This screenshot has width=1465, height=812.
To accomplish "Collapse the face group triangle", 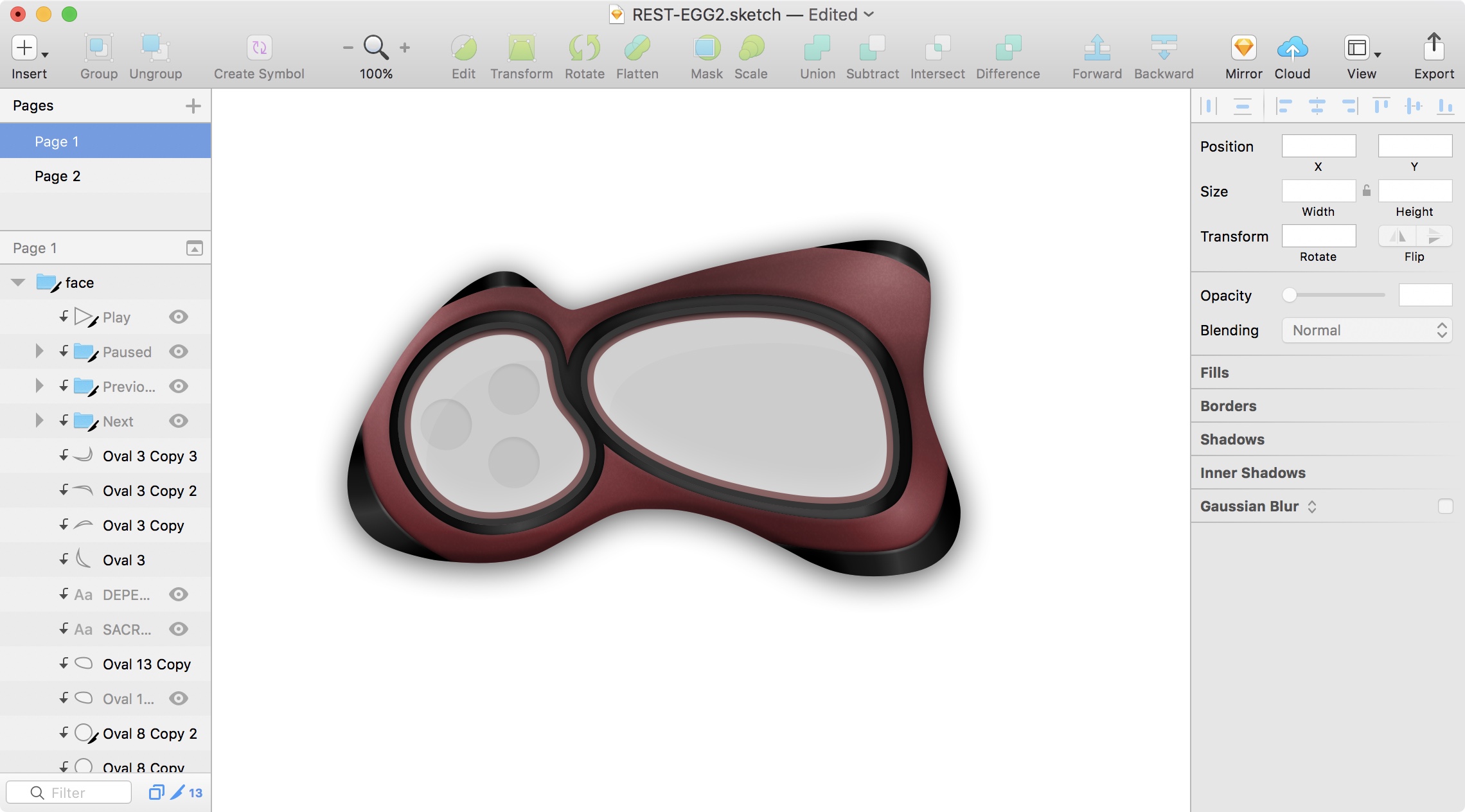I will point(18,283).
